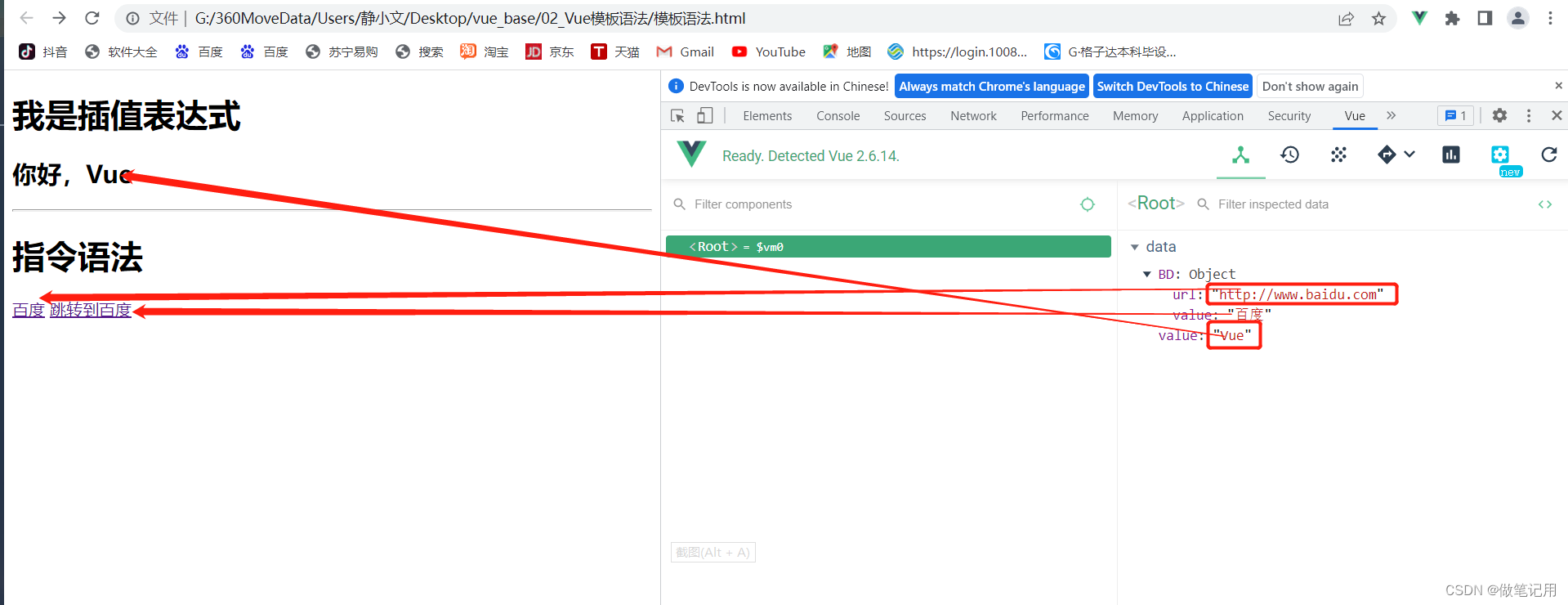Toggle the browser side panel icon

1485,18
